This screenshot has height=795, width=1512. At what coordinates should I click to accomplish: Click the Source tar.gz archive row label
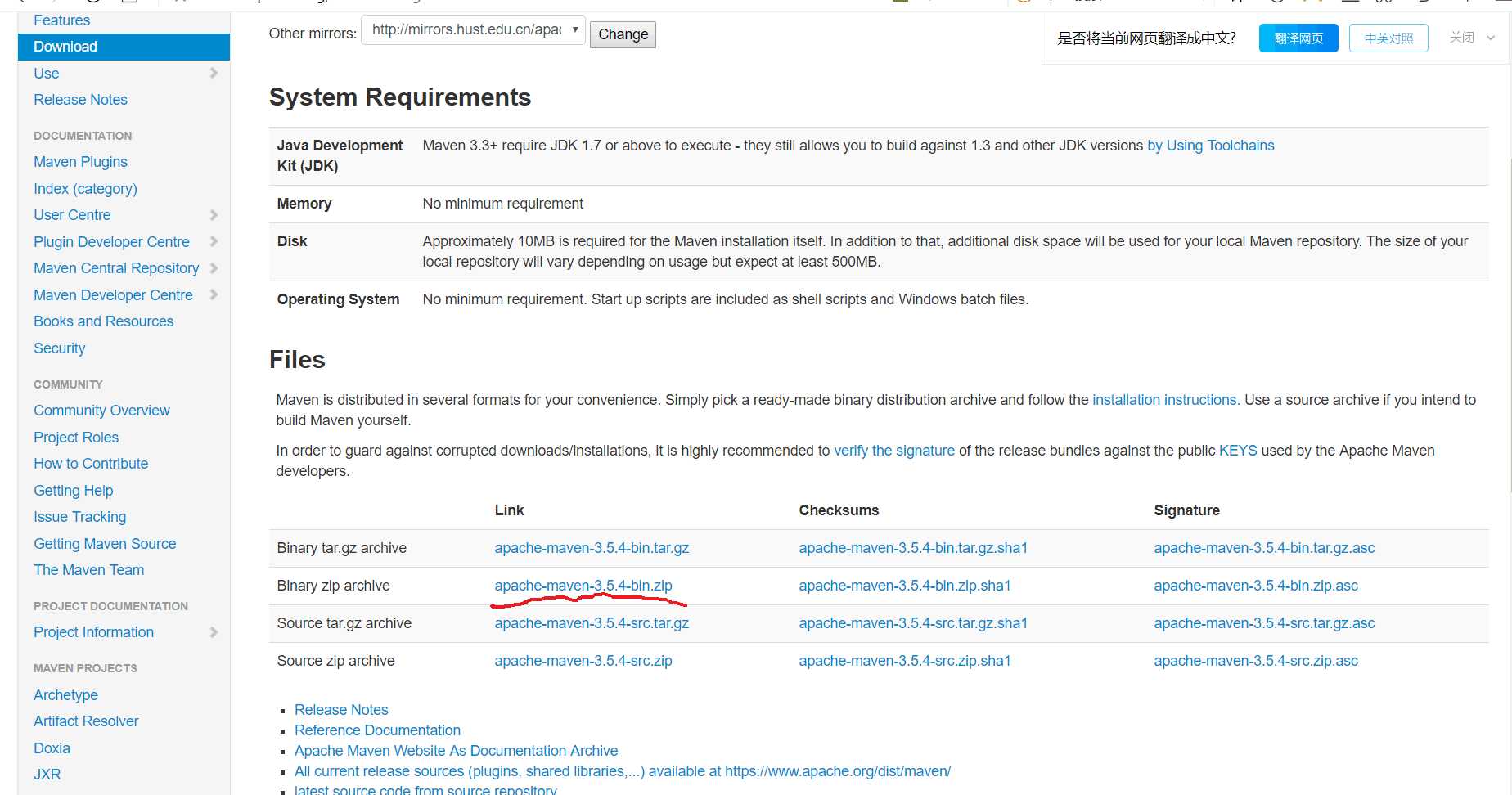[x=344, y=623]
